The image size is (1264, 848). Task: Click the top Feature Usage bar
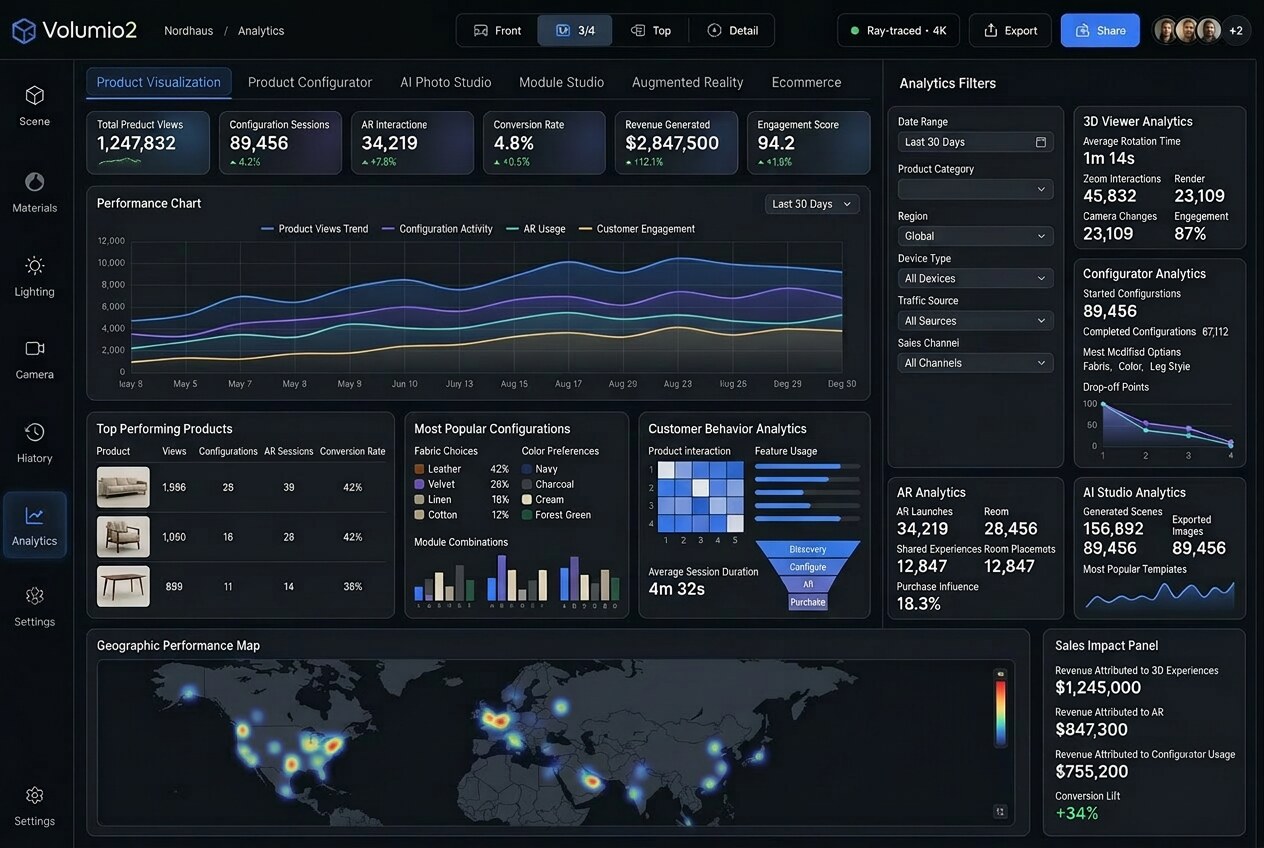tap(808, 466)
